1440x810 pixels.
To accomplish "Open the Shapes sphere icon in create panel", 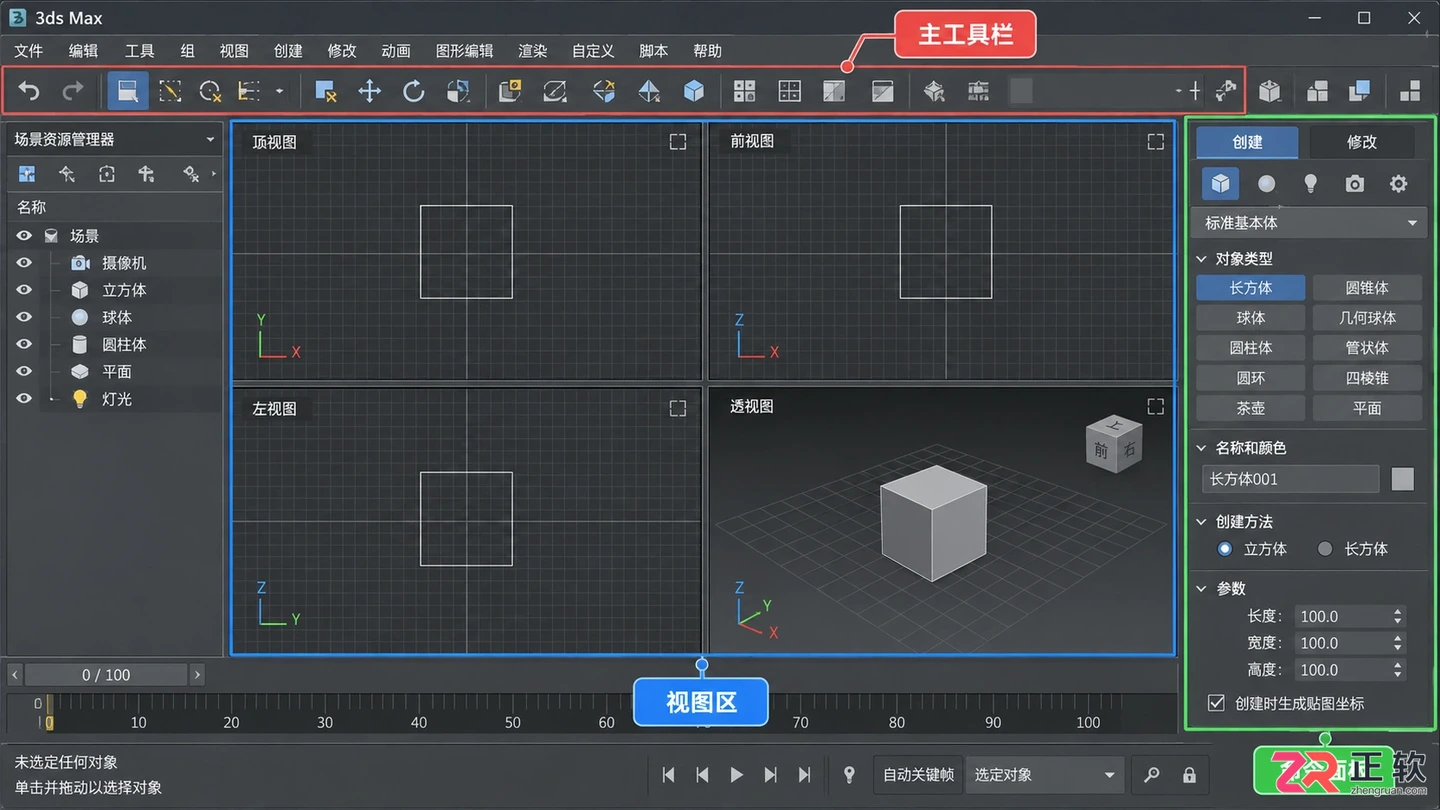I will point(1266,184).
